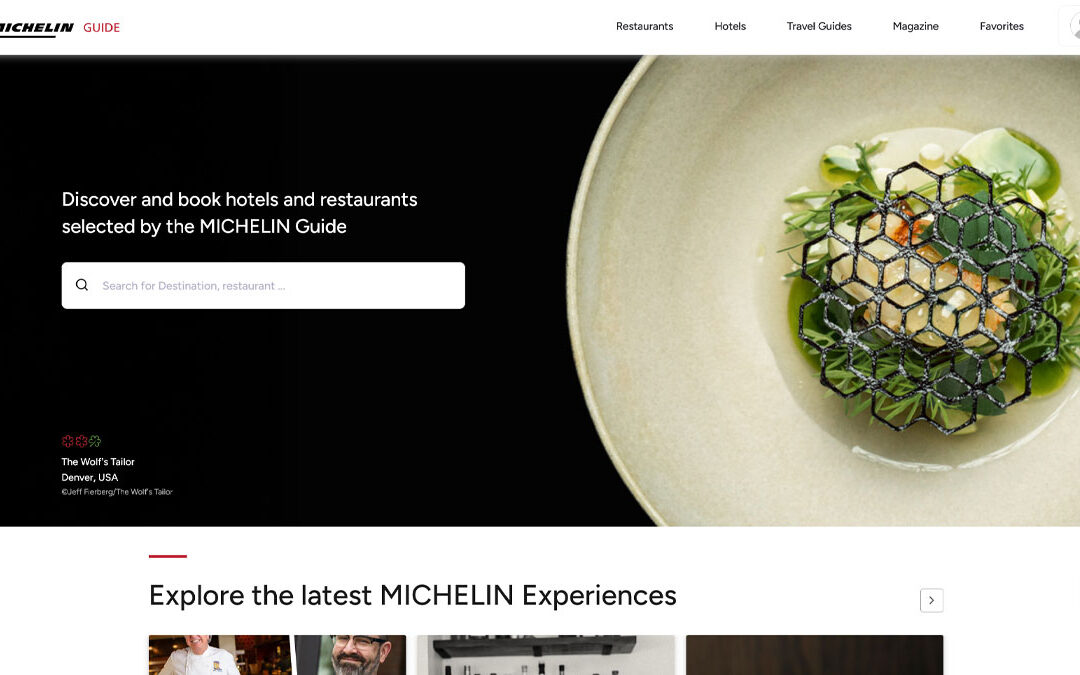Click the green star sustainability icon
Screen dimensions: 1080x675
[x=95, y=441]
